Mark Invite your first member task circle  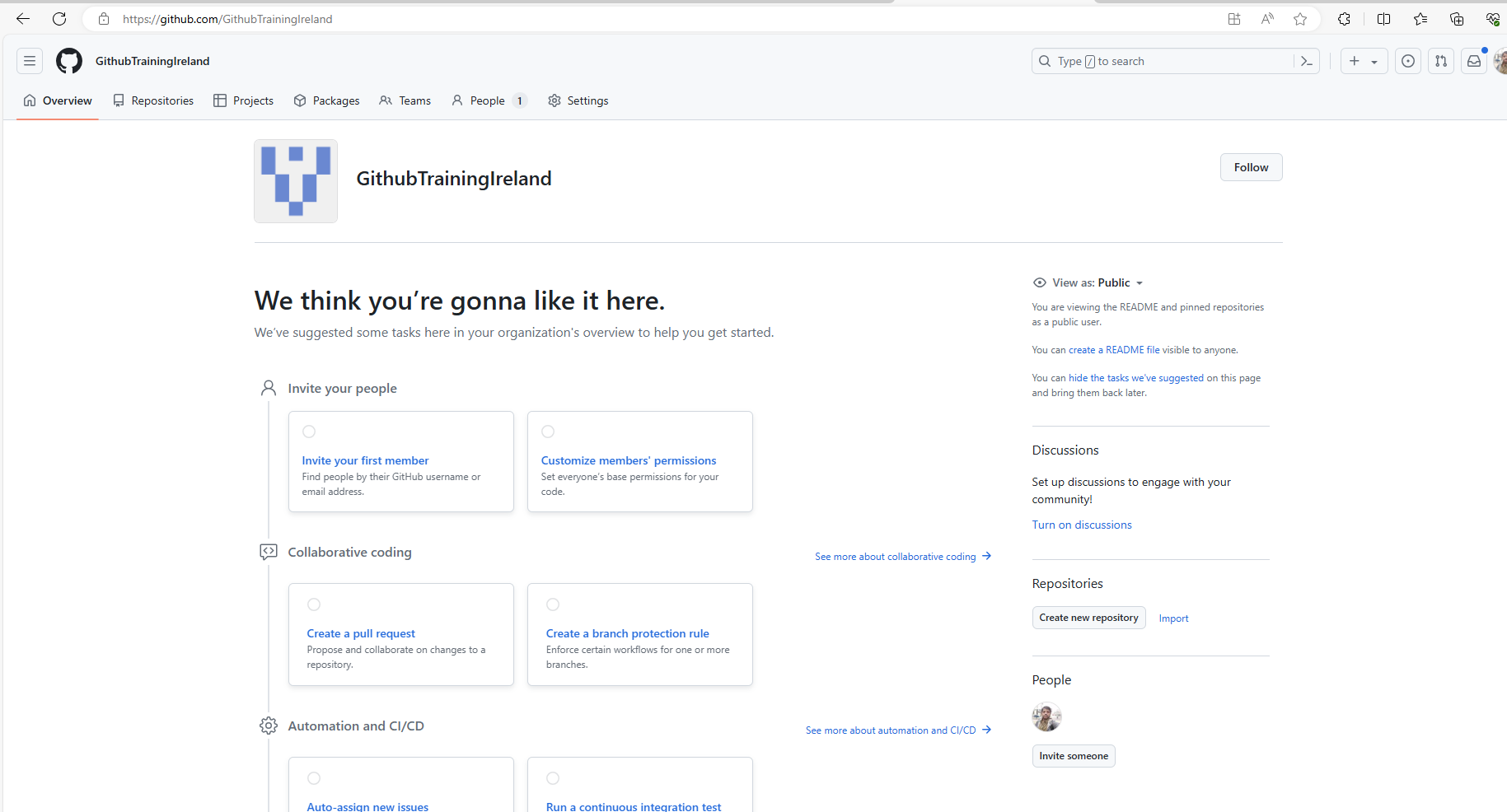309,432
